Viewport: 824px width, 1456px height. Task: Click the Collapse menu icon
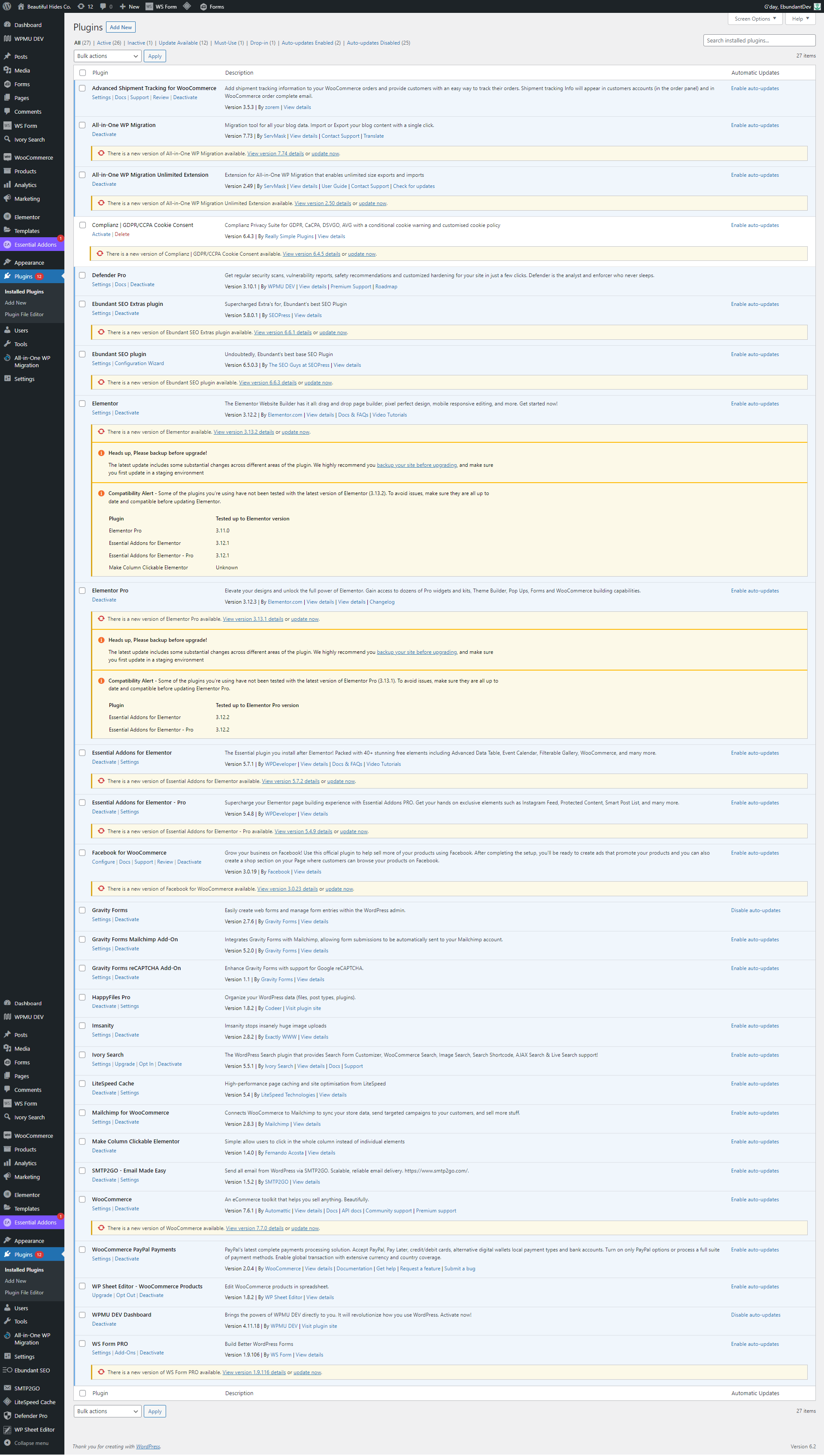point(7,1442)
